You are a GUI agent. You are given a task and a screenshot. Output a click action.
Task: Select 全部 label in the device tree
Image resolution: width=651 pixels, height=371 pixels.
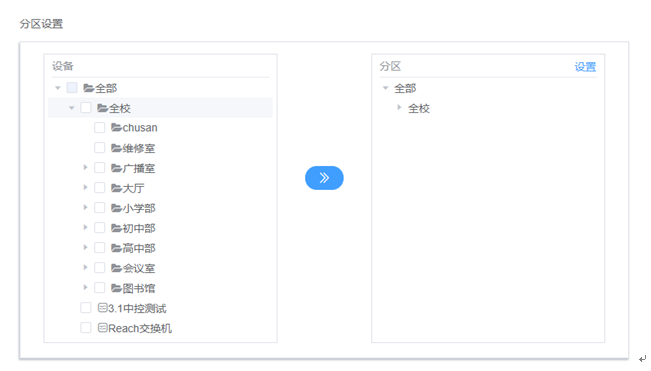(106, 88)
